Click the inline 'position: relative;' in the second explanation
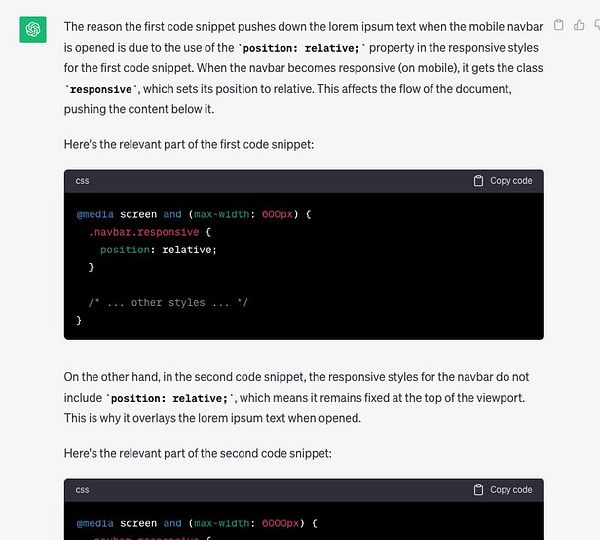Screen dimensions: 600x540 pos(169,398)
